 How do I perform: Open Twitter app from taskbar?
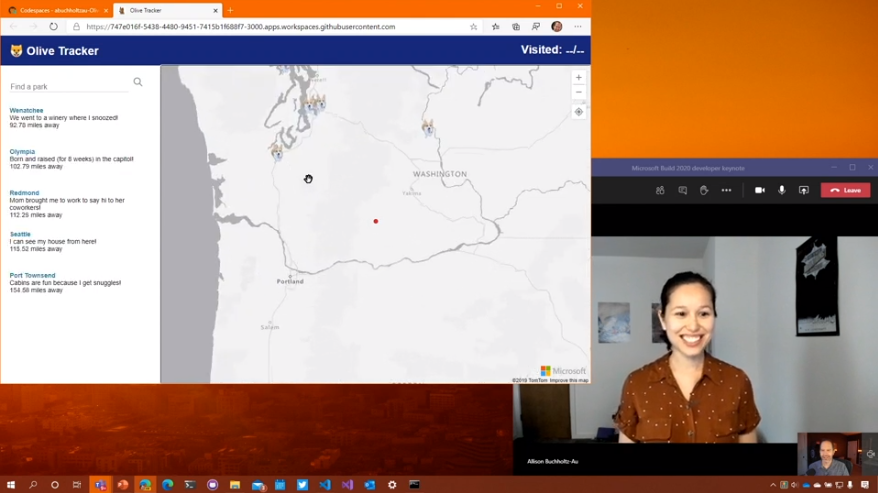click(302, 485)
